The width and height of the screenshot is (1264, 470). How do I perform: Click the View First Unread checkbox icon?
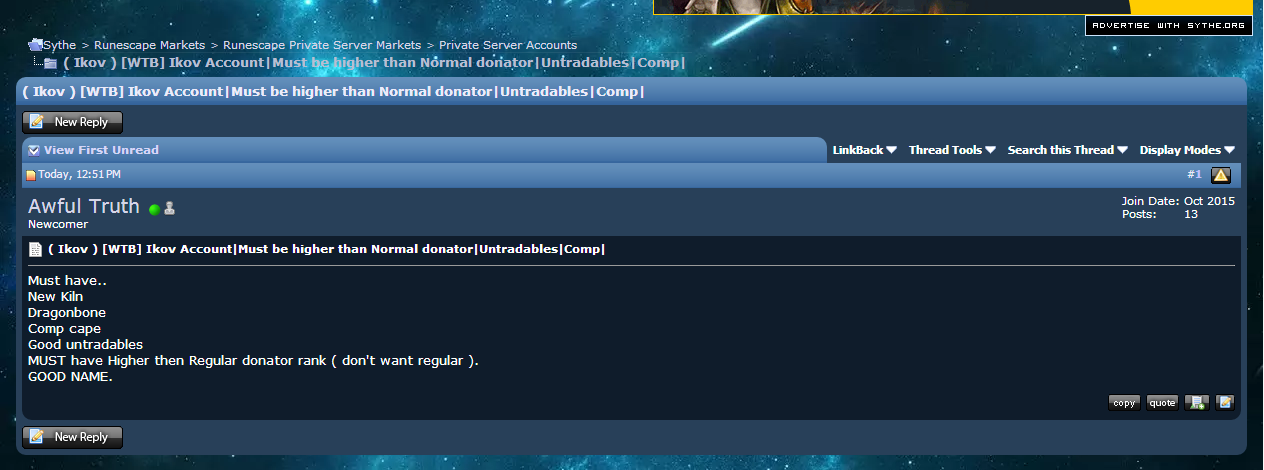pyautogui.click(x=34, y=150)
